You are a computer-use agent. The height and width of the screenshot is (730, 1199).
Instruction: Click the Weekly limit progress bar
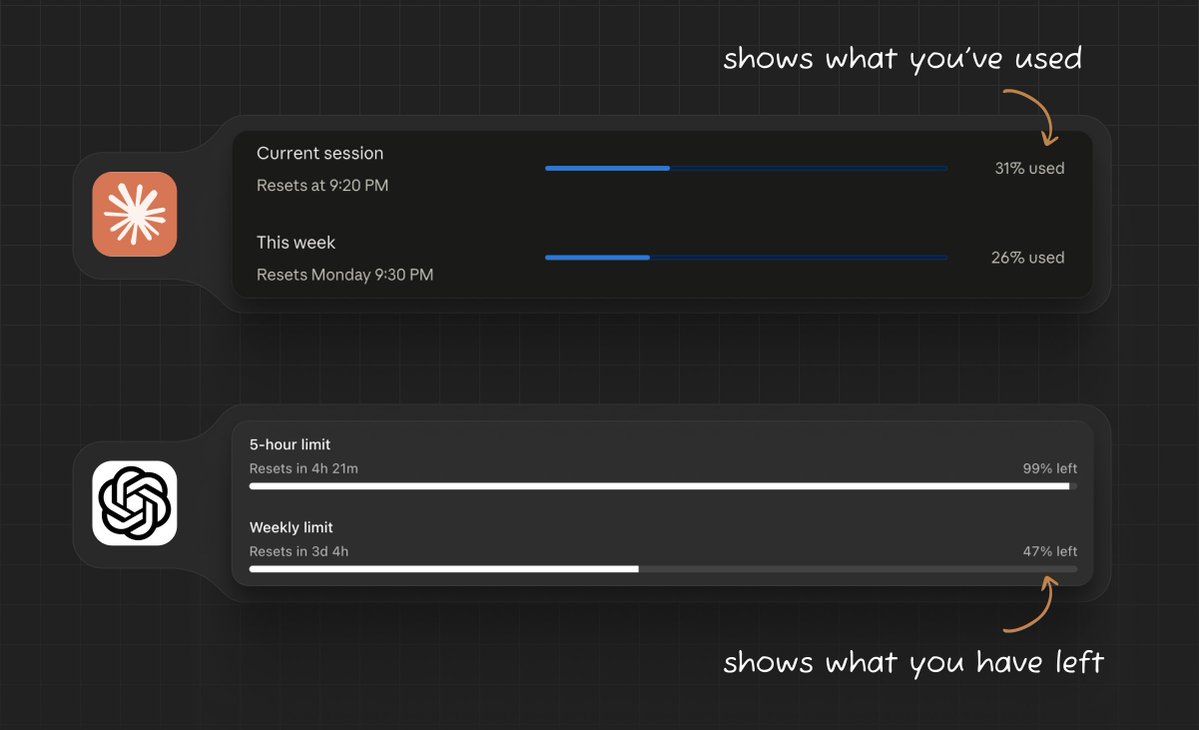663,569
